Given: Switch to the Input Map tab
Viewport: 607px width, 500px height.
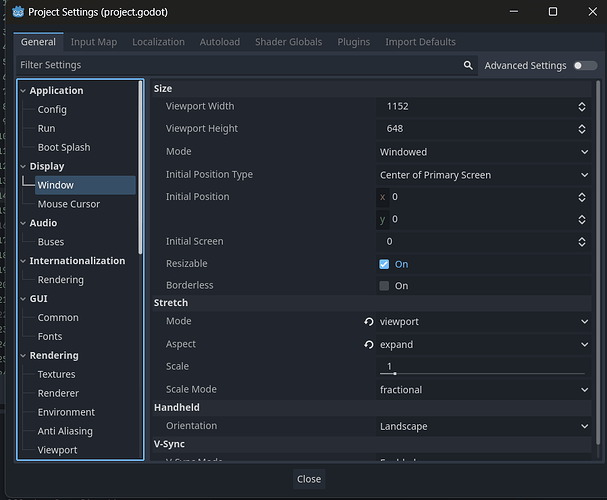Looking at the screenshot, I should tap(94, 42).
